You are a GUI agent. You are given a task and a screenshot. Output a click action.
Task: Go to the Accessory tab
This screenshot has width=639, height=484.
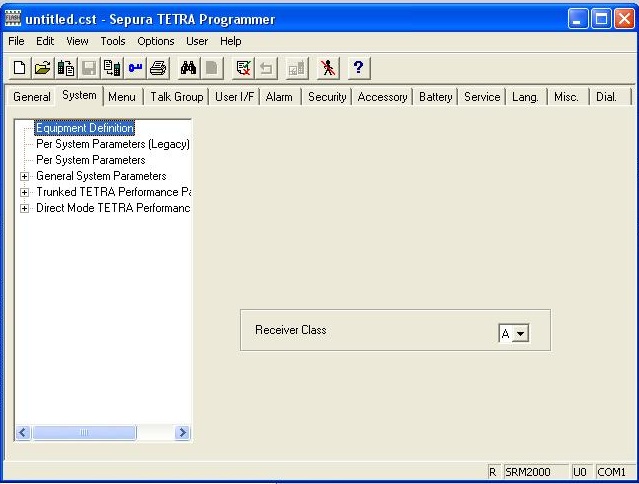click(382, 97)
